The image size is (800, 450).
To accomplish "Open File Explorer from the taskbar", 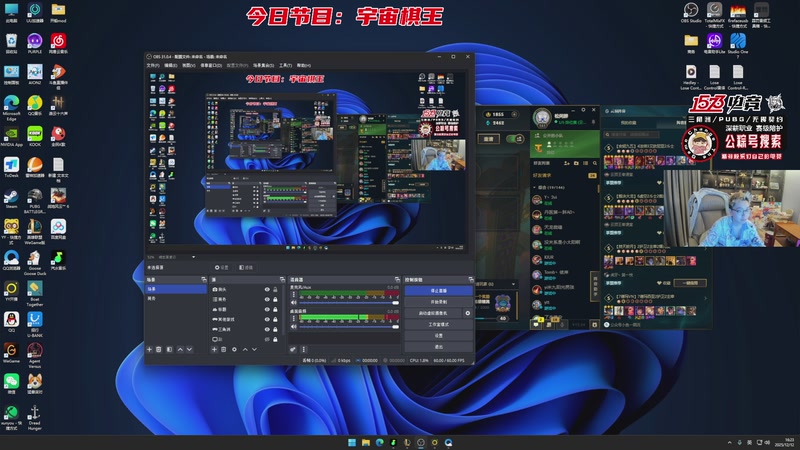I will point(366,442).
